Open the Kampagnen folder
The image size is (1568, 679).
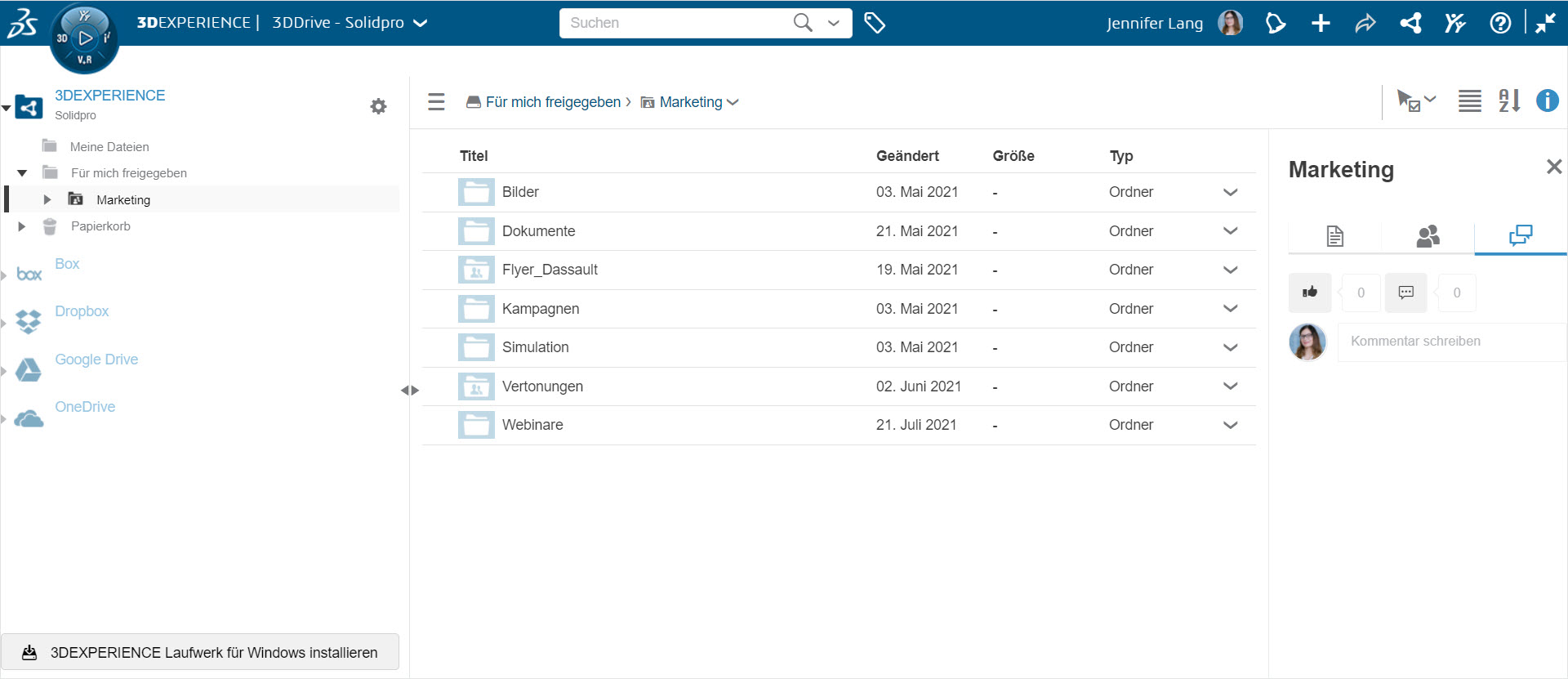tap(541, 309)
